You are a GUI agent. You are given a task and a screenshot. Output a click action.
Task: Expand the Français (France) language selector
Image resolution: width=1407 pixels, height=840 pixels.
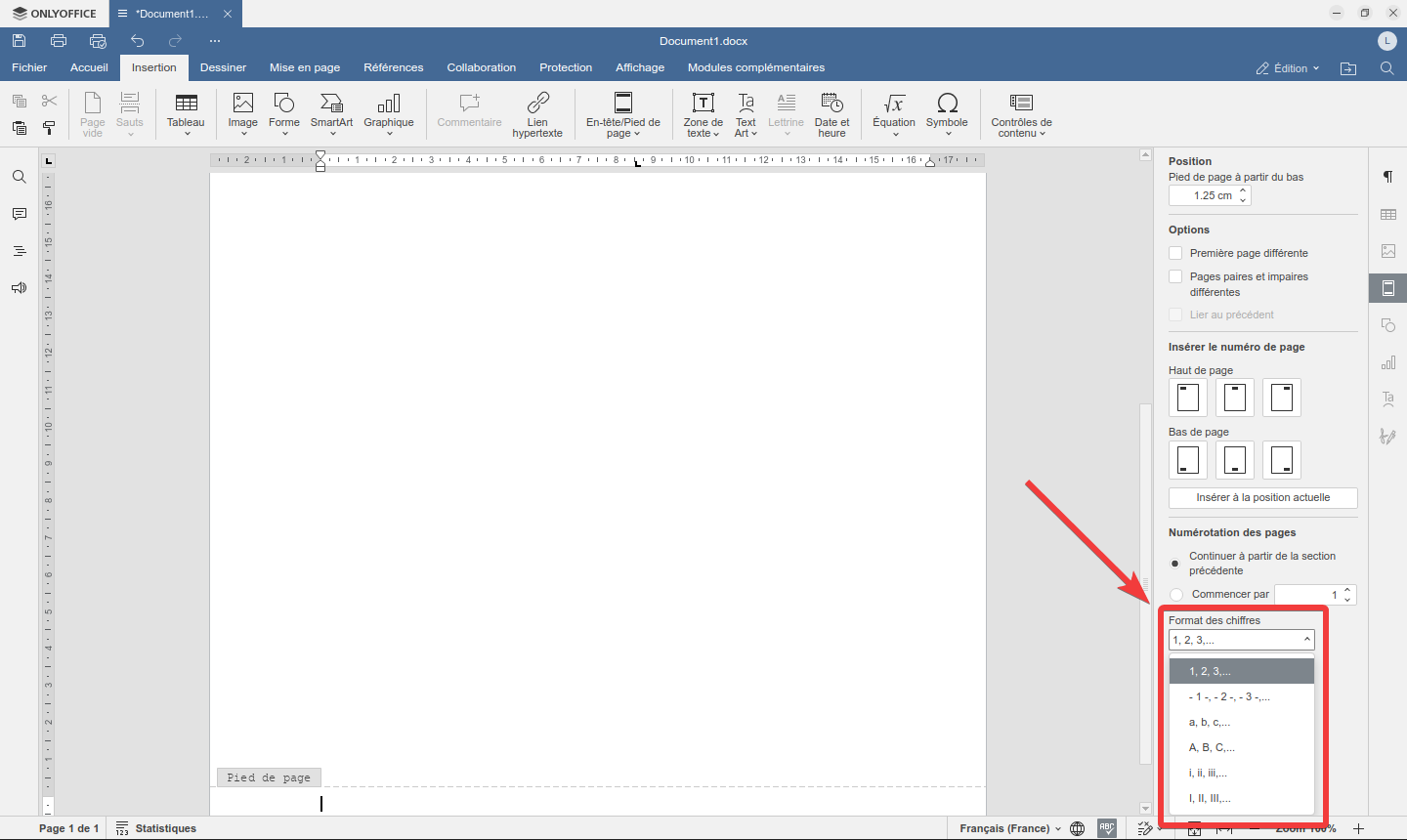(1010, 828)
